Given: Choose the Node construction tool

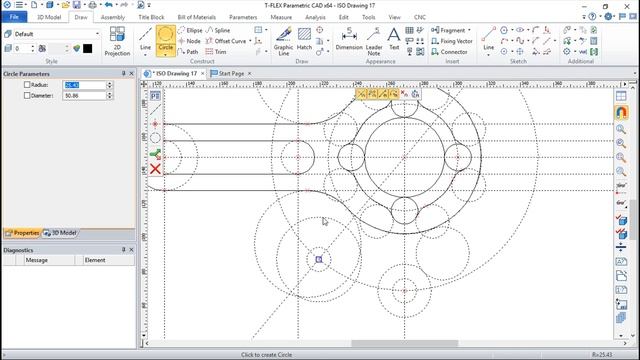Looking at the screenshot, I should click(189, 41).
